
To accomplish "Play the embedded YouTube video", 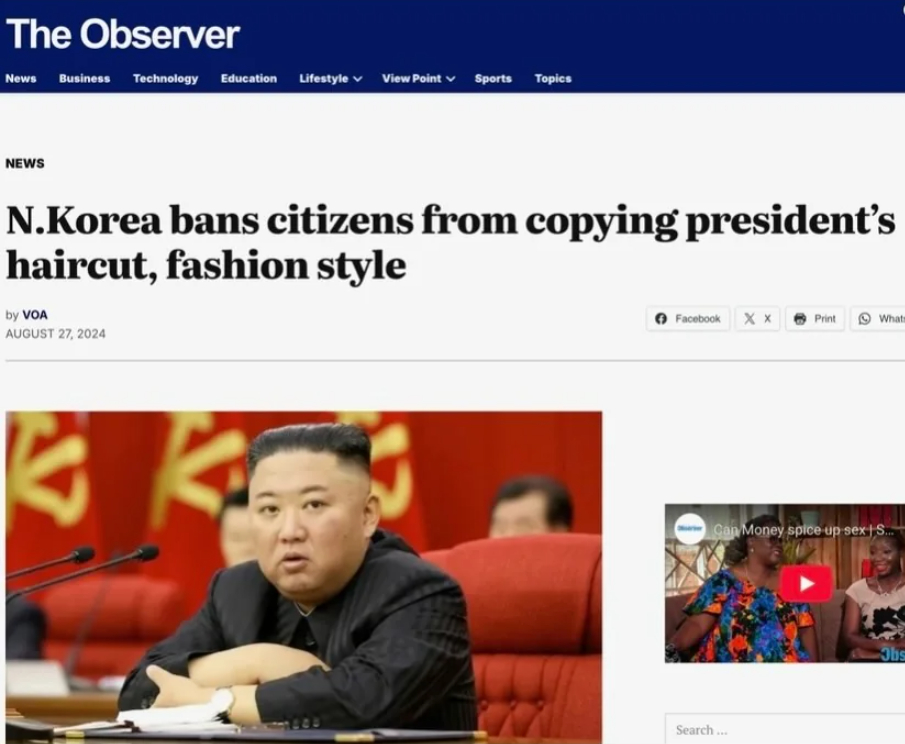I will pos(806,583).
